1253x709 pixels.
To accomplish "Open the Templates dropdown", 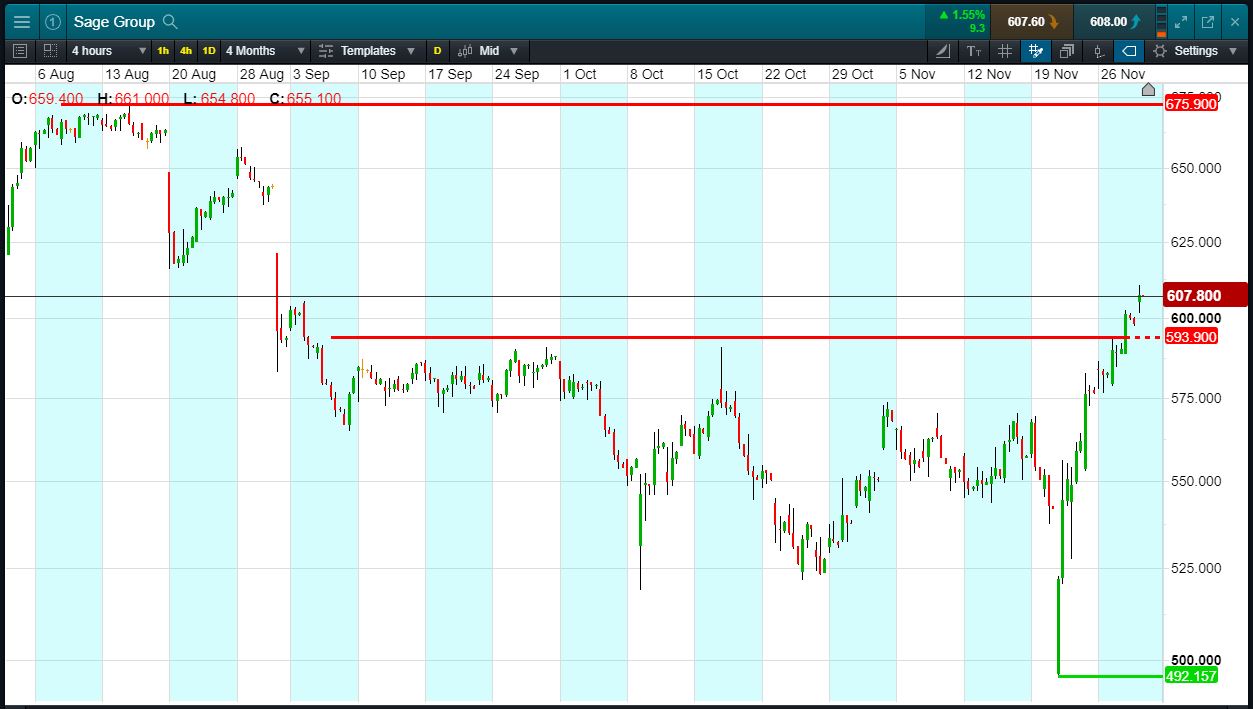I will (368, 50).
